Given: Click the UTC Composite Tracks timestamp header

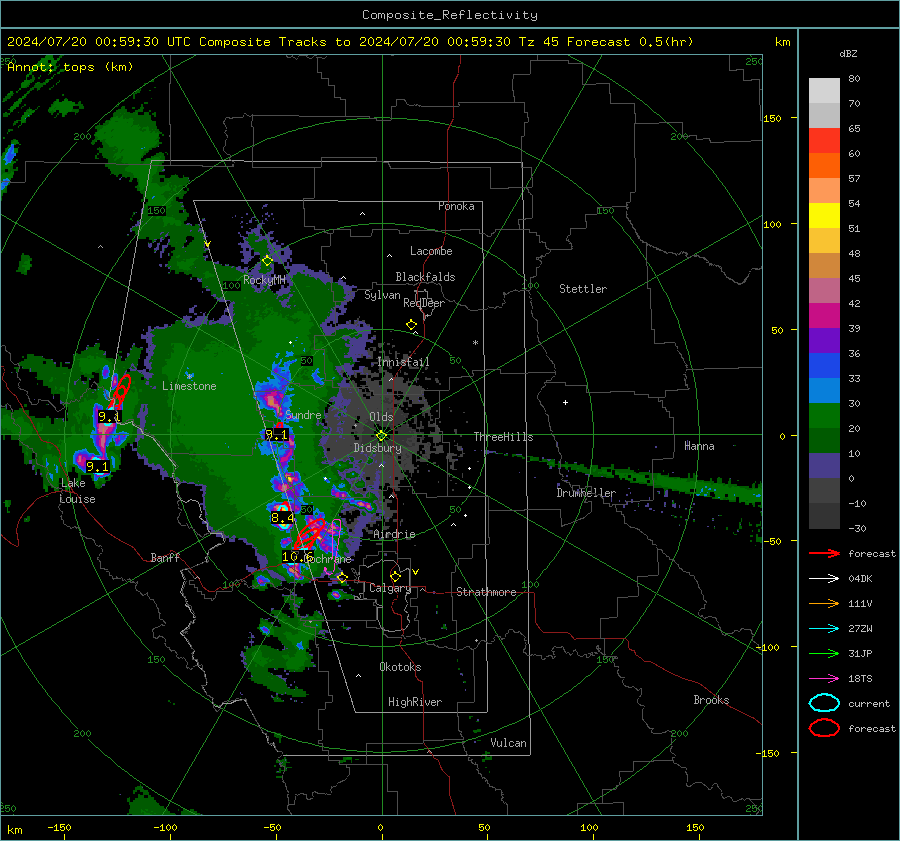Looking at the screenshot, I should click(350, 42).
